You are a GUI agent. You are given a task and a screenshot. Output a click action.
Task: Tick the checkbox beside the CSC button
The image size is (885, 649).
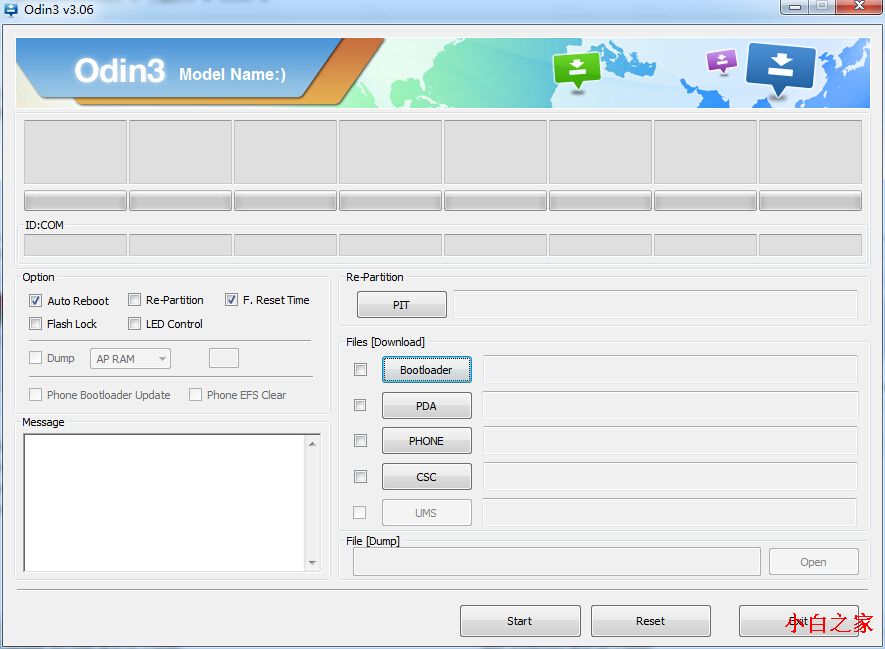[x=360, y=477]
